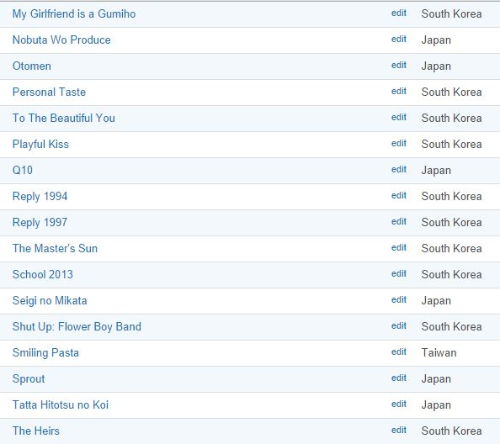Select South Korea text in Master's Sun row

tap(451, 248)
